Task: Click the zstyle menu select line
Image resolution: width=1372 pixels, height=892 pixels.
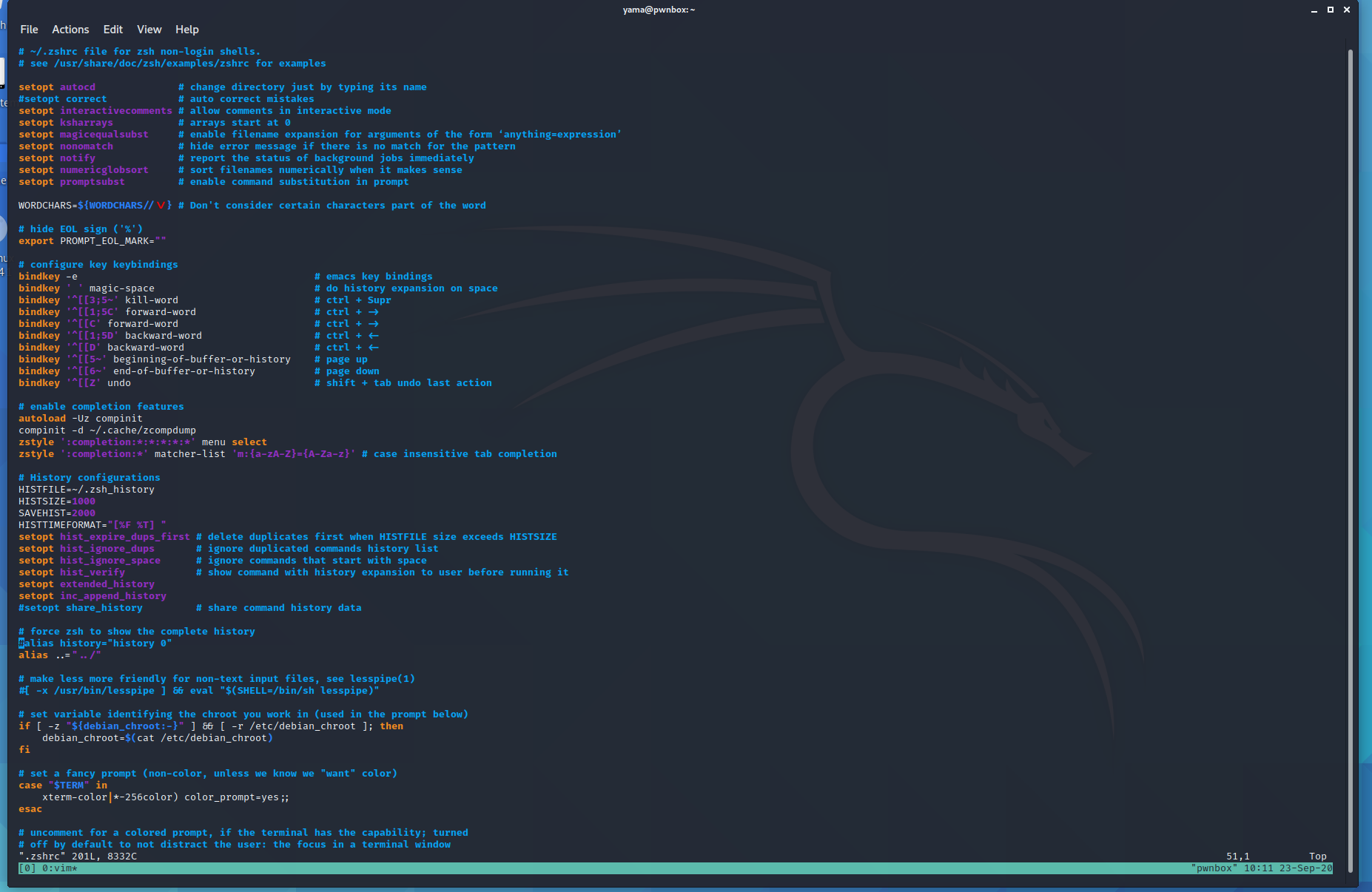Action: click(x=143, y=442)
